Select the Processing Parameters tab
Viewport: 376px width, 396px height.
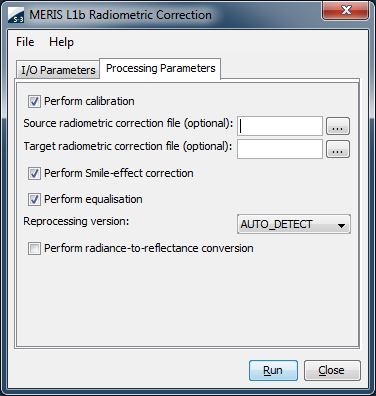coord(160,69)
